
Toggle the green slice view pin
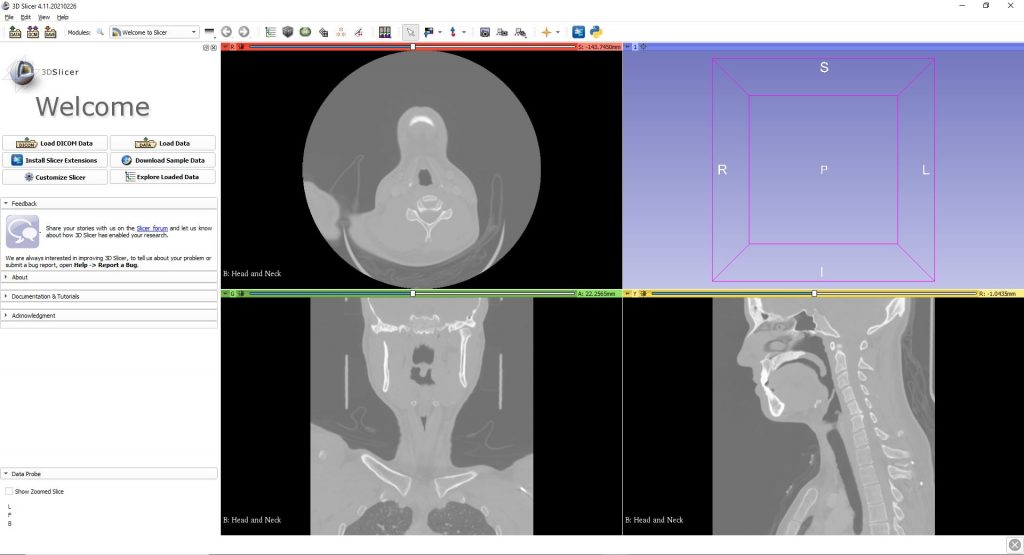[x=225, y=294]
